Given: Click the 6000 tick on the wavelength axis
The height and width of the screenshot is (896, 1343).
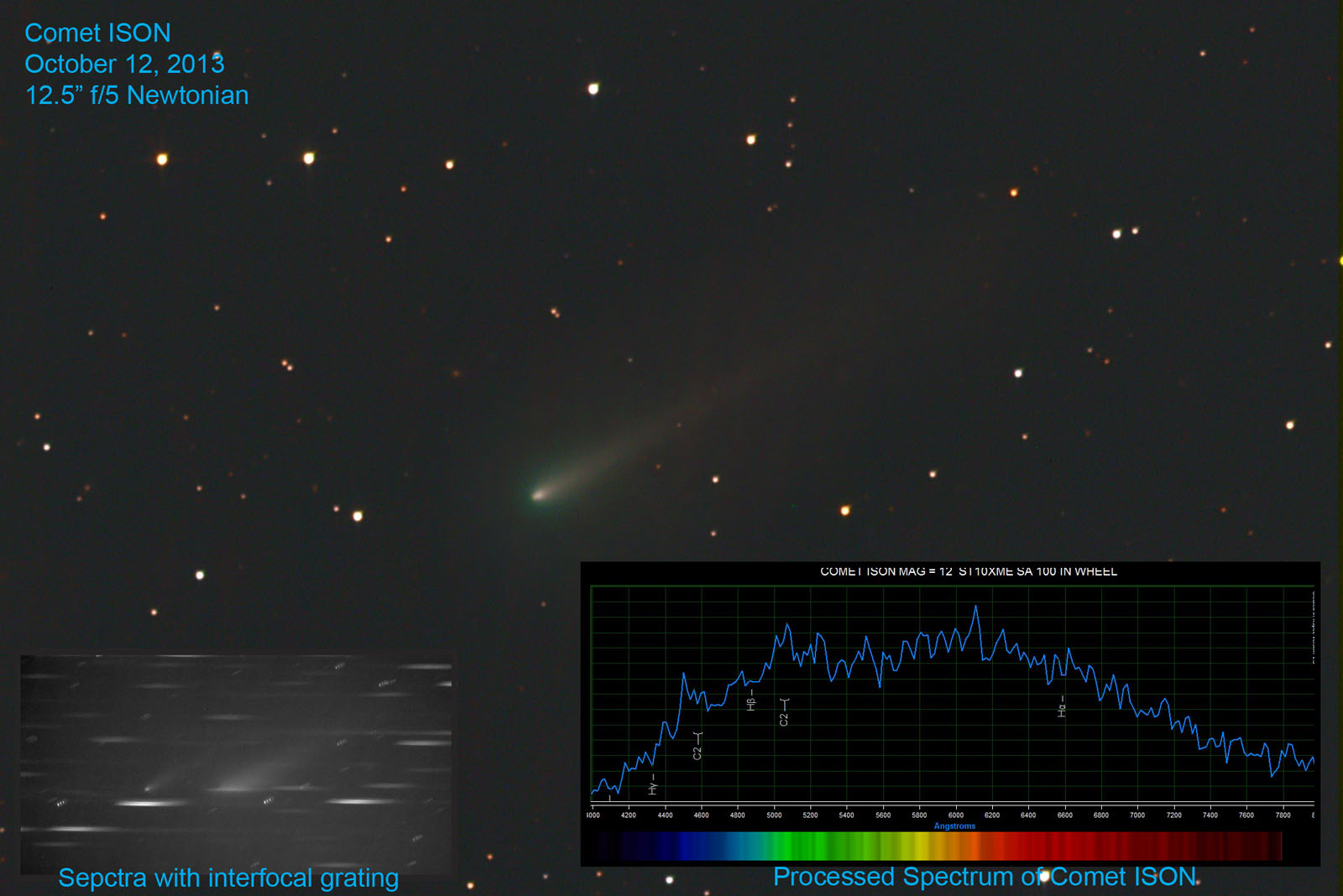Looking at the screenshot, I should [955, 815].
